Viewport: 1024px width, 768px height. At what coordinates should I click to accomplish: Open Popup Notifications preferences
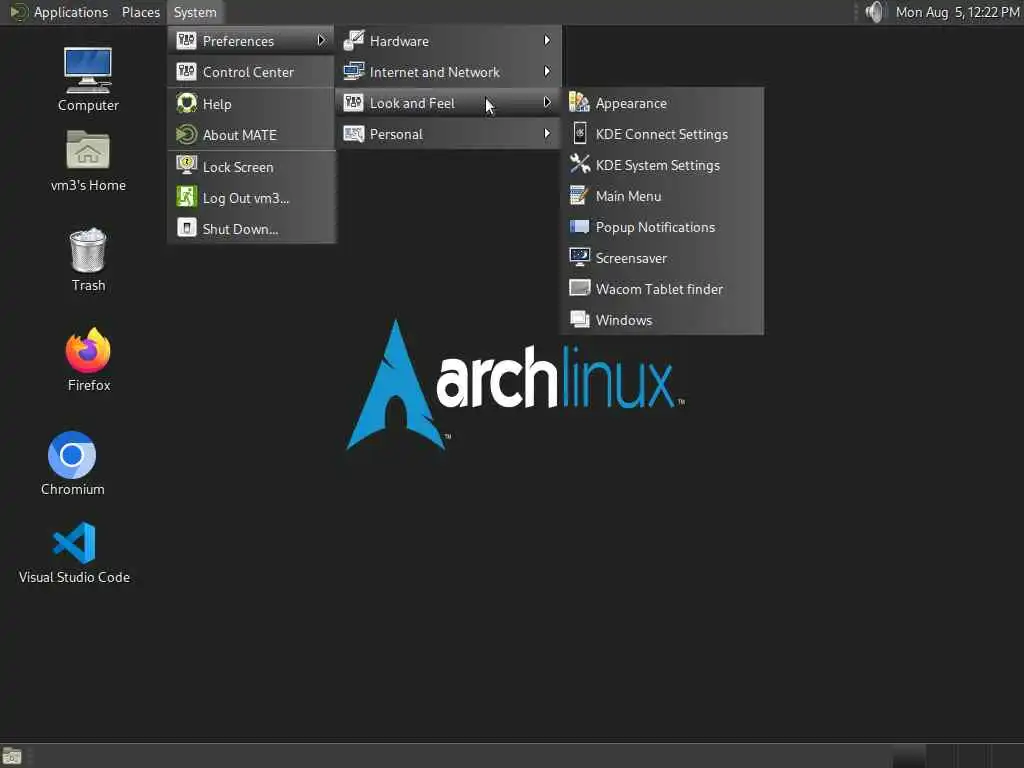coord(662,227)
